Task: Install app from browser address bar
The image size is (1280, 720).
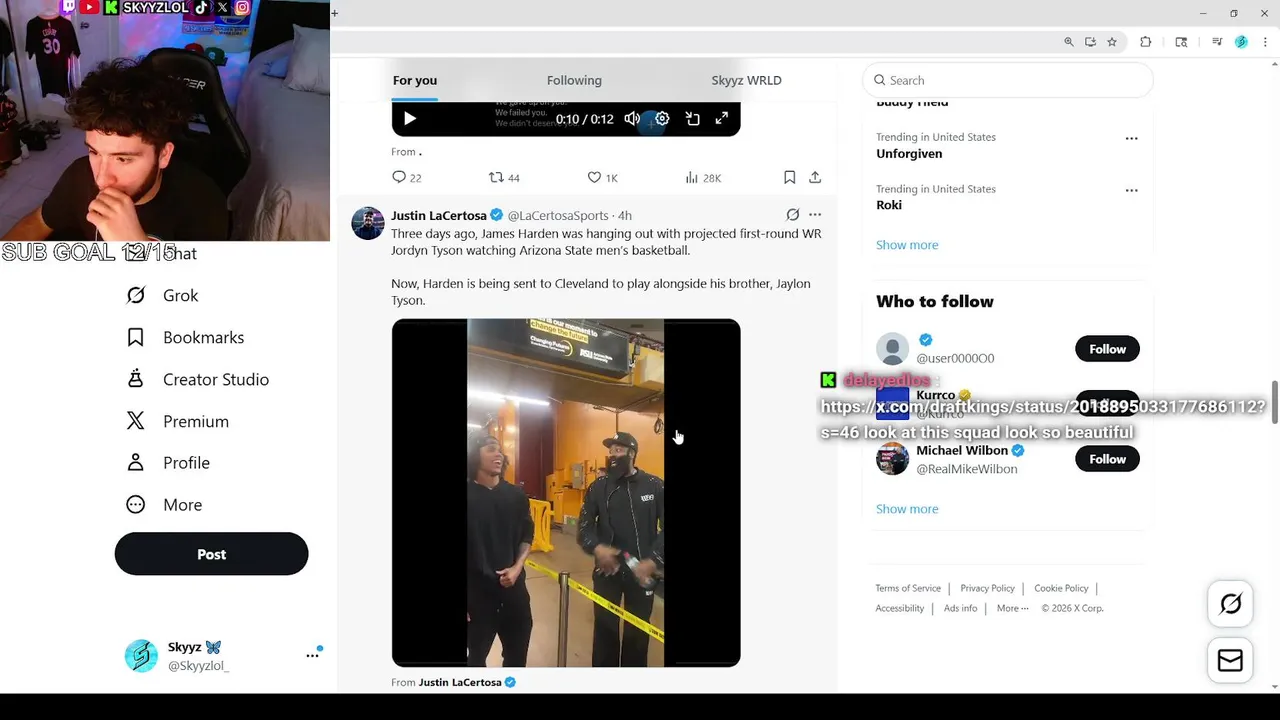Action: coord(1090,42)
